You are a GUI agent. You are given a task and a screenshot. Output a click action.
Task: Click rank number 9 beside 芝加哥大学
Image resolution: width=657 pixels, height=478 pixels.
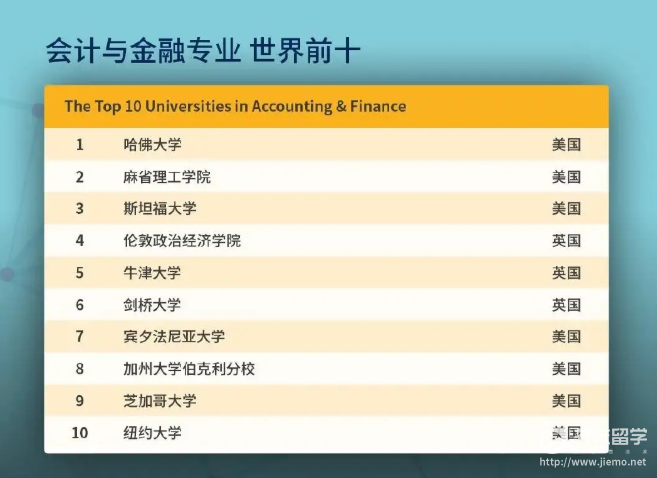click(80, 401)
